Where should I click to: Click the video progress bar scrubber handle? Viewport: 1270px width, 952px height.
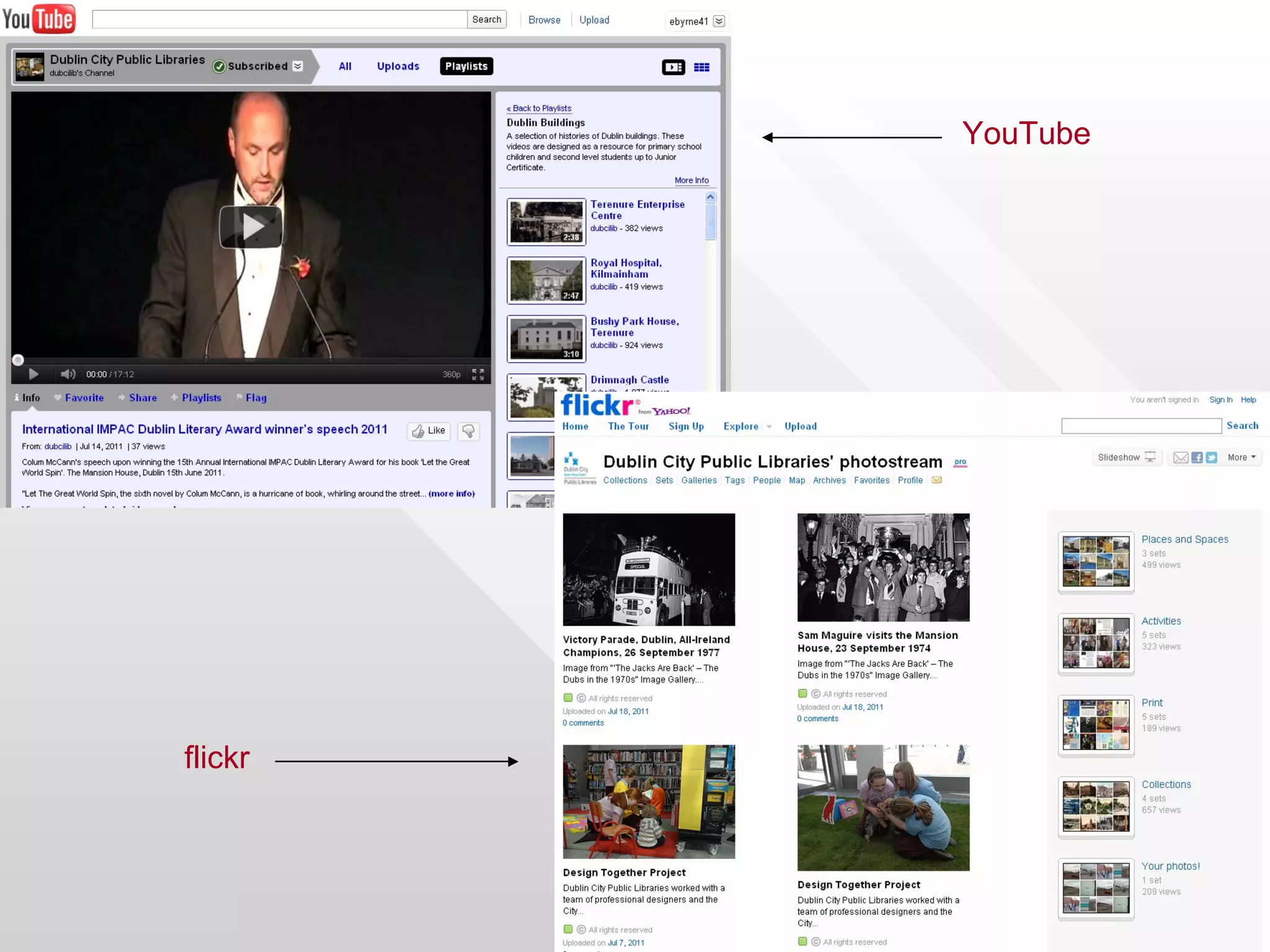point(18,360)
